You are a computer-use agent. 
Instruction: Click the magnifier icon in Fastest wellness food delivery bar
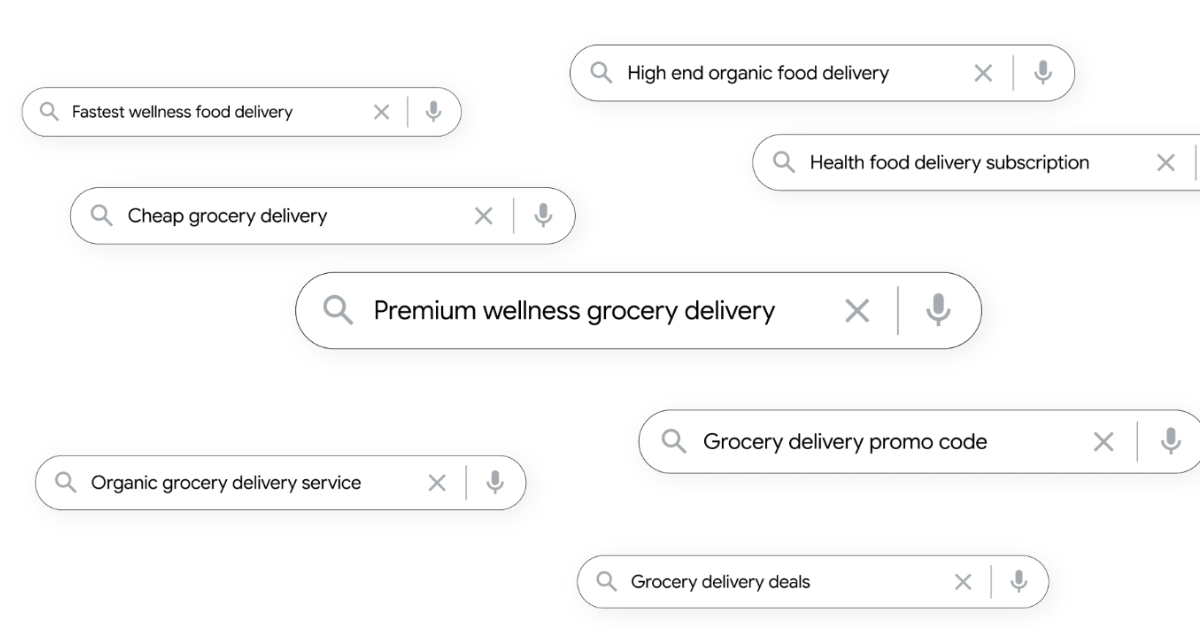point(48,112)
